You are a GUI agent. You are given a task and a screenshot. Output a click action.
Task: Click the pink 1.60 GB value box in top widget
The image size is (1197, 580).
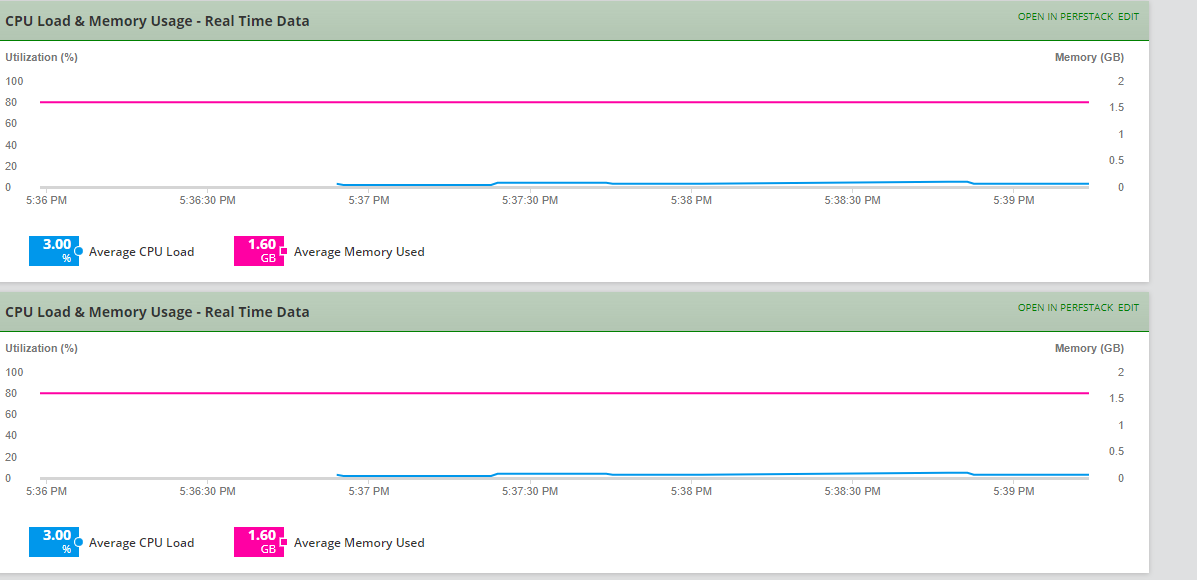[x=258, y=251]
